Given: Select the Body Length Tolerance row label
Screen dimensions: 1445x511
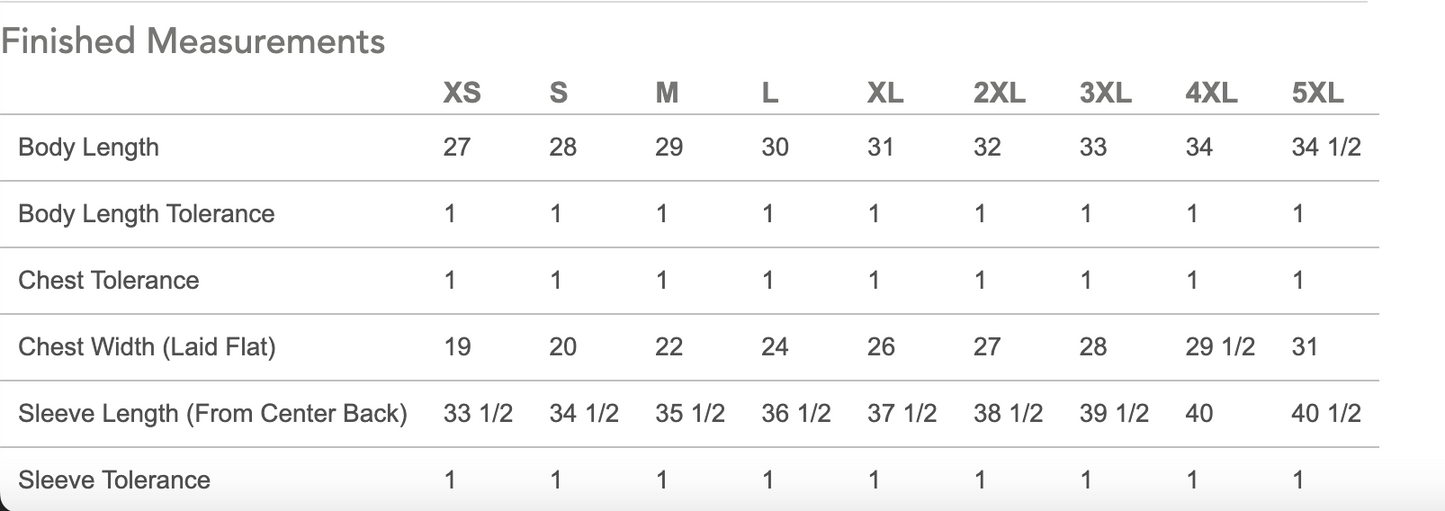Looking at the screenshot, I should [x=146, y=214].
